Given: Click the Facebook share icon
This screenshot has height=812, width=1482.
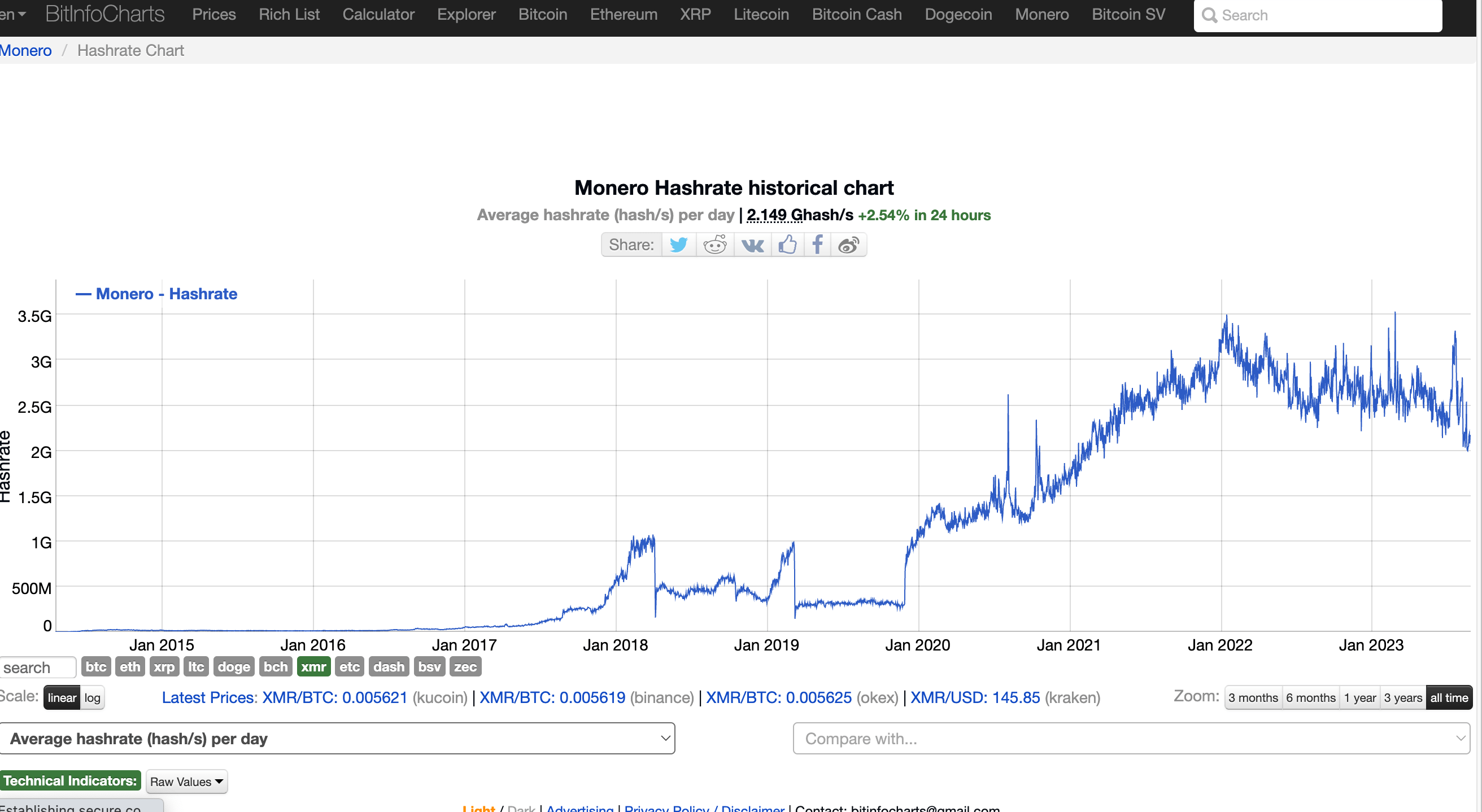Looking at the screenshot, I should [817, 244].
